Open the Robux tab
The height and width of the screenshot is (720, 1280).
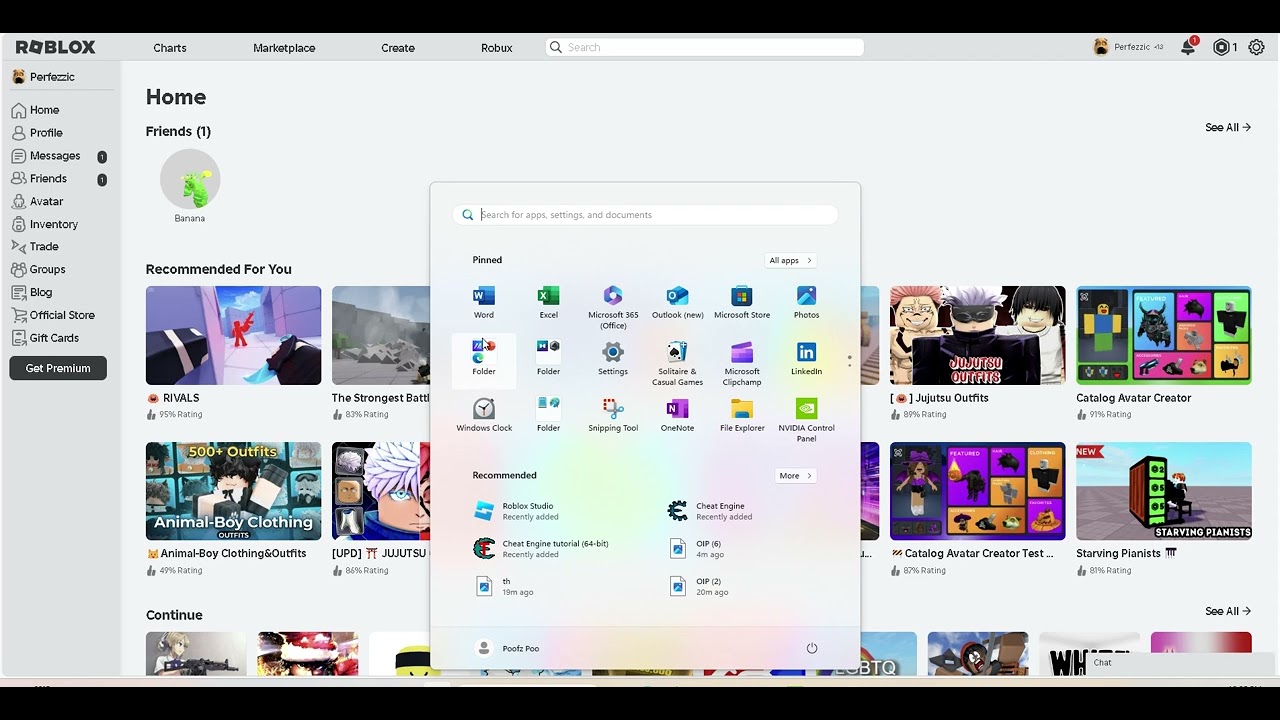(x=497, y=48)
